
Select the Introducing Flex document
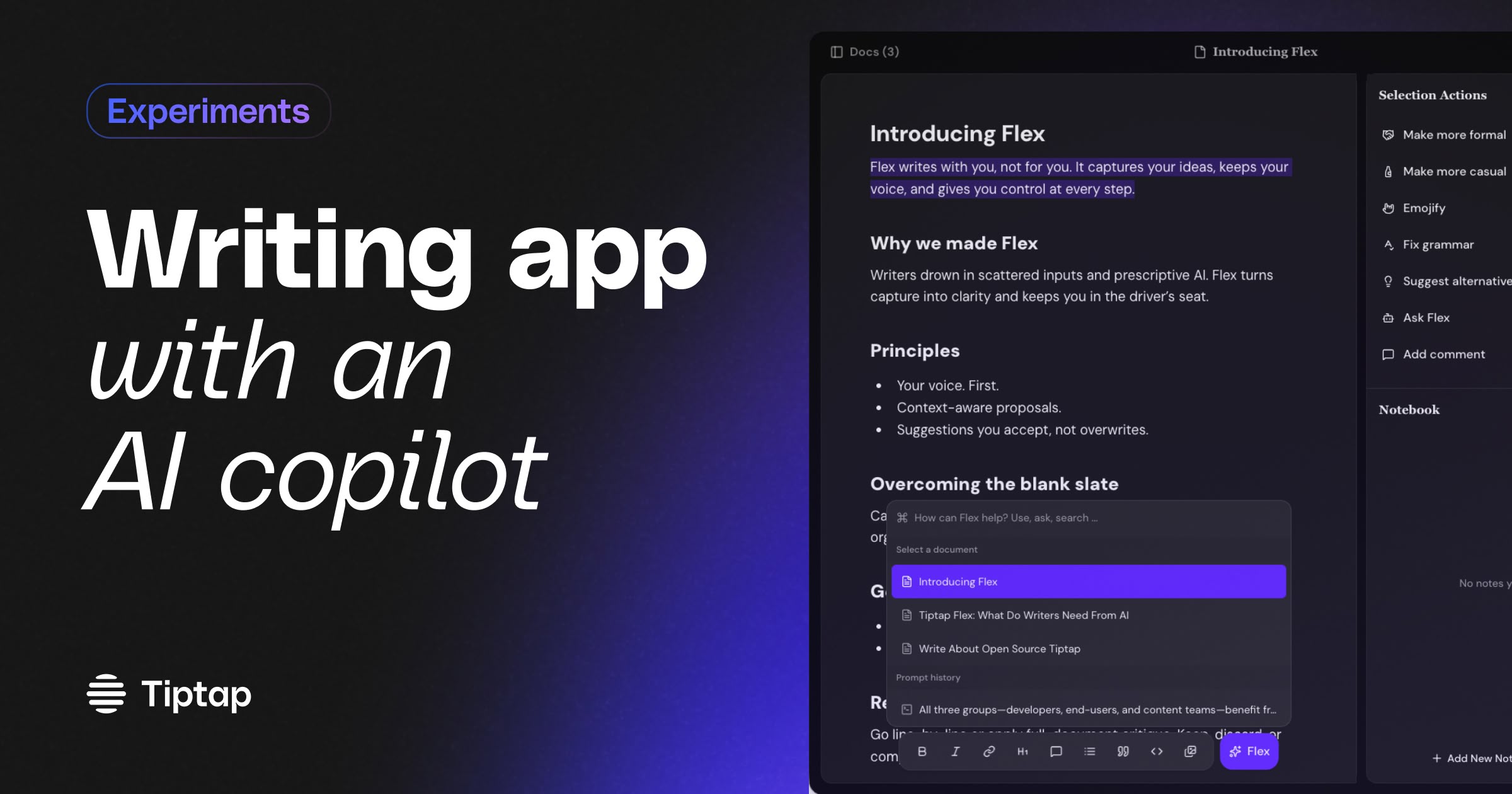[958, 581]
